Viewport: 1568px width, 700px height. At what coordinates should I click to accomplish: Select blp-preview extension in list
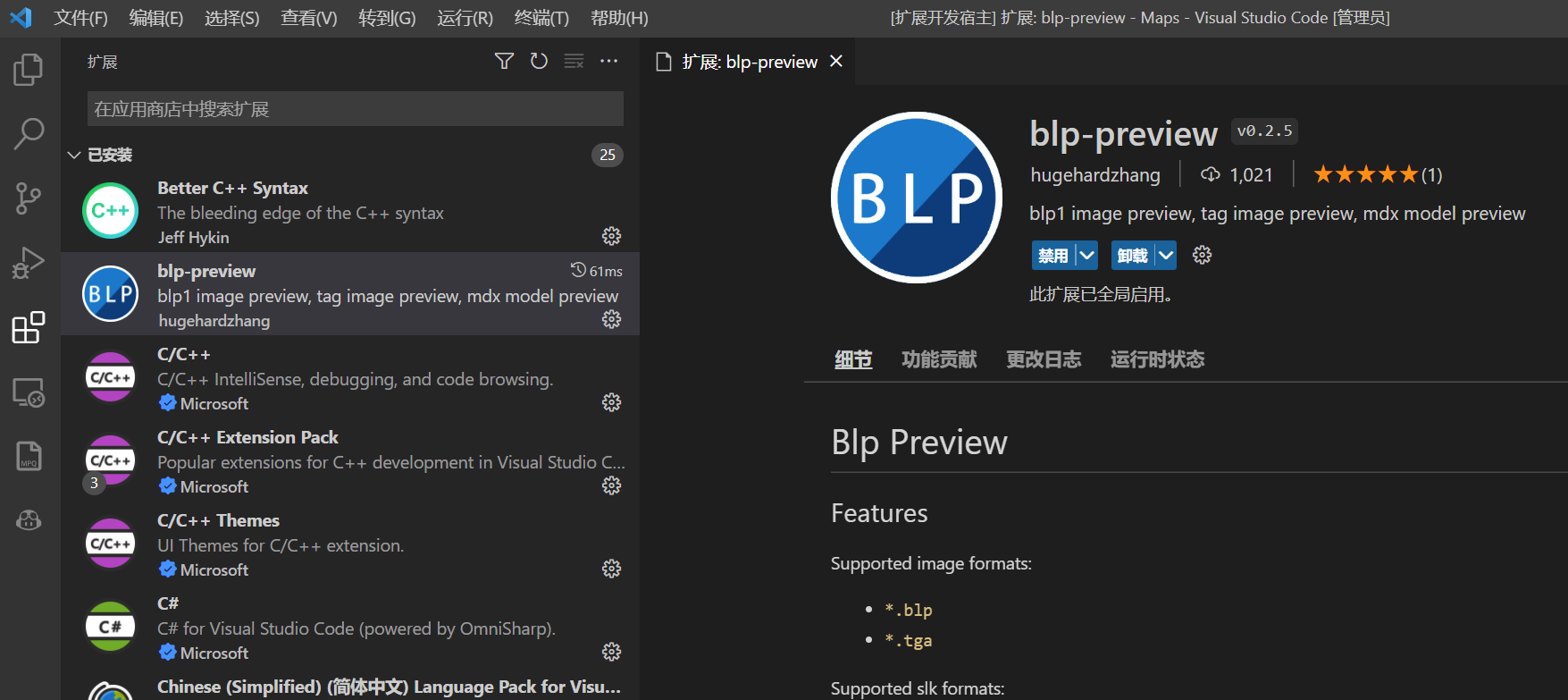[350, 294]
